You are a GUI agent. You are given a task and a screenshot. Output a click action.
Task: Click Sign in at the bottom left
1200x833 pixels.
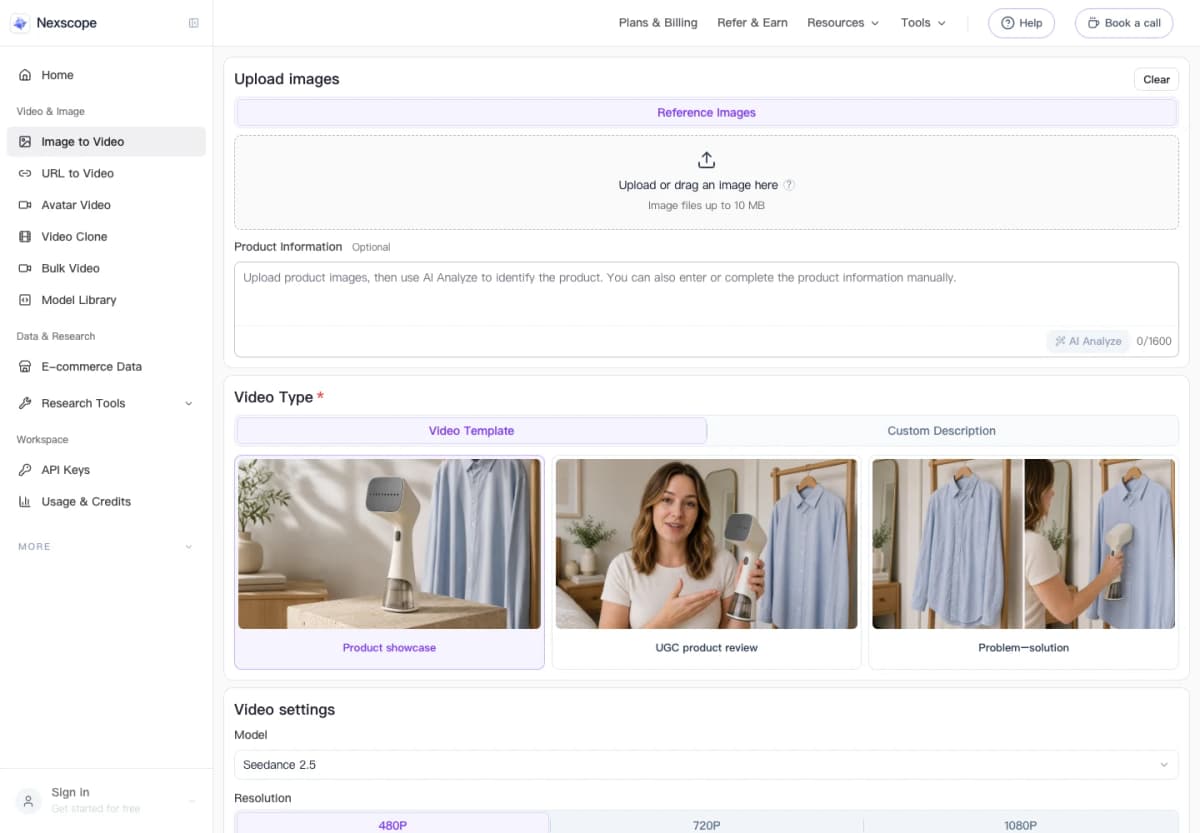tap(70, 792)
